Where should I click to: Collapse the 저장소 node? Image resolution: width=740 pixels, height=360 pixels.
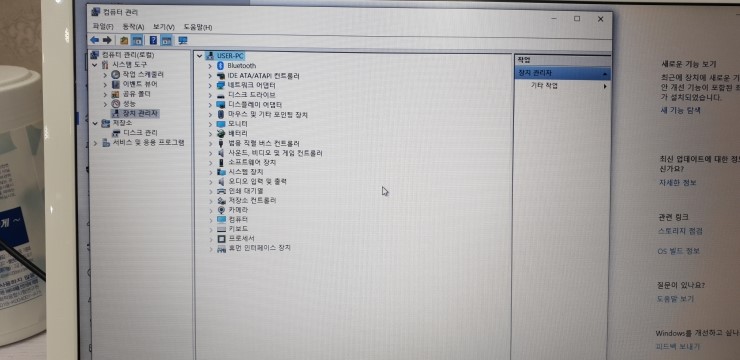coord(95,124)
